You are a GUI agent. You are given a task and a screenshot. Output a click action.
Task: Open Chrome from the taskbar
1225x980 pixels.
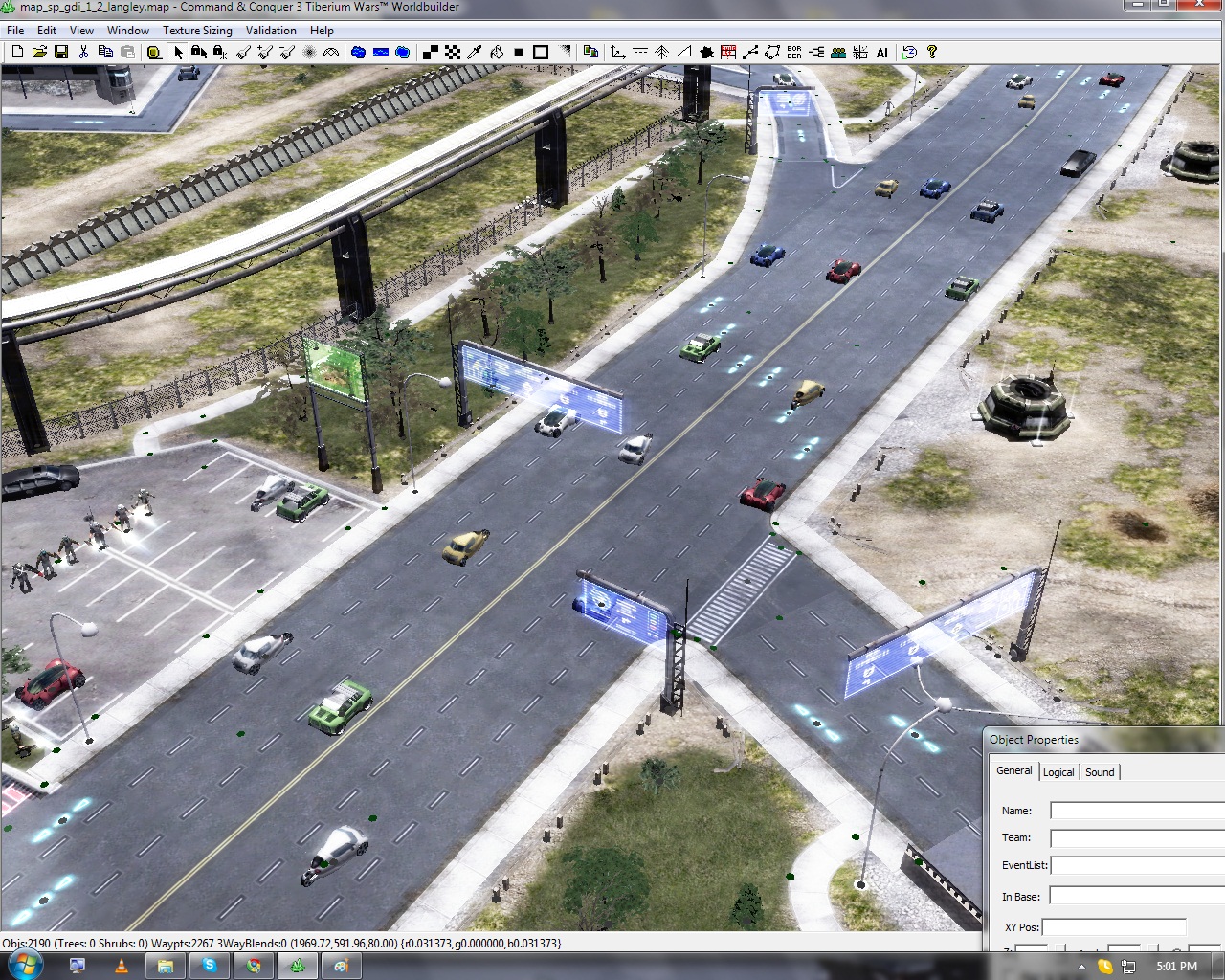(254, 966)
